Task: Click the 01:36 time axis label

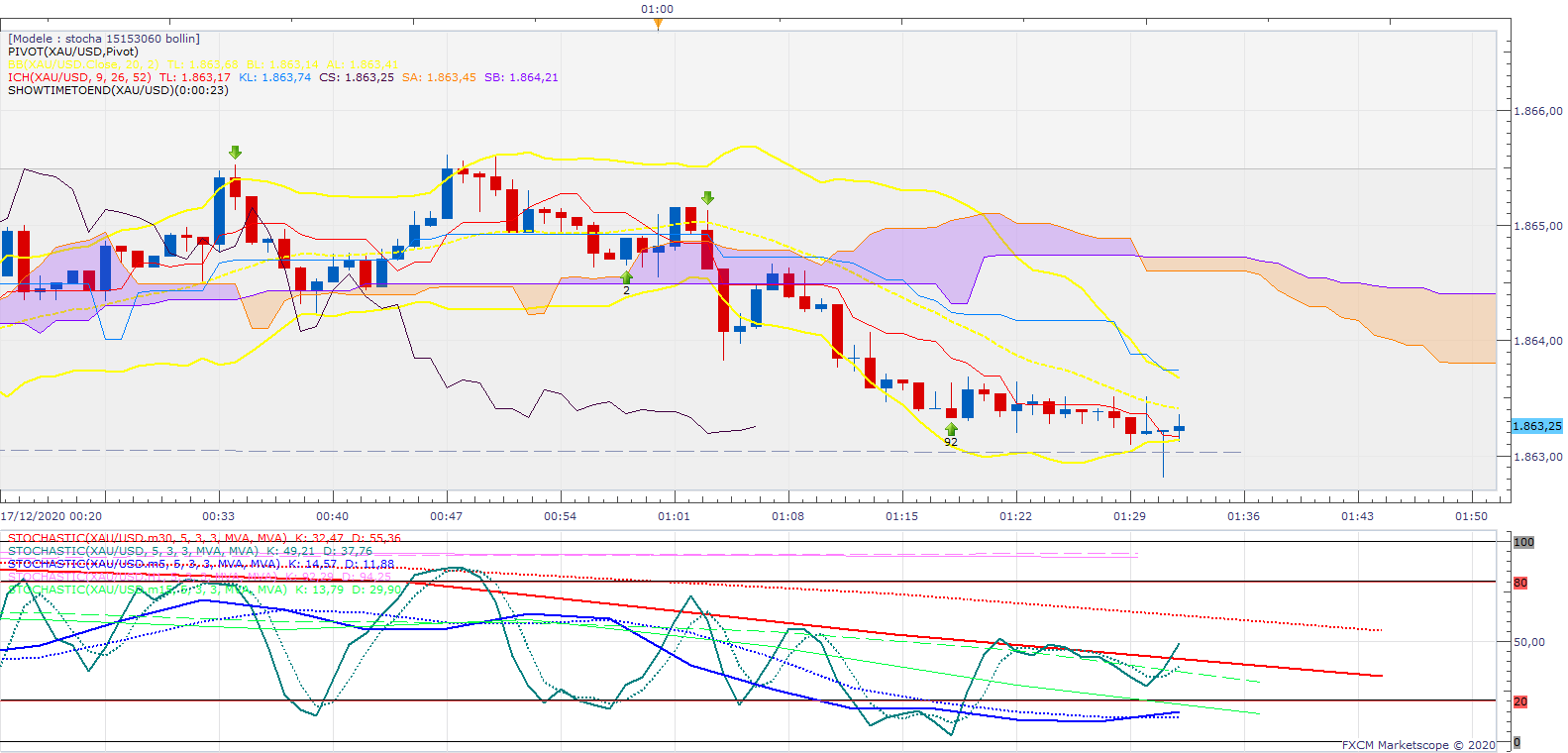Action: coord(1244,516)
